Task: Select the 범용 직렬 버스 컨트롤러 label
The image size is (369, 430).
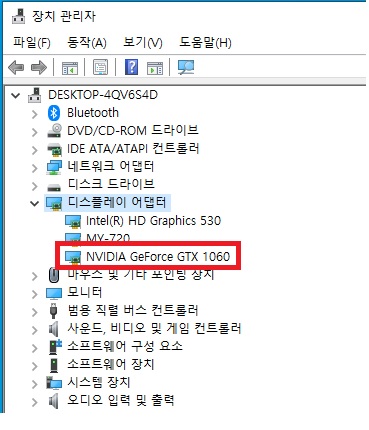Action: (133, 310)
